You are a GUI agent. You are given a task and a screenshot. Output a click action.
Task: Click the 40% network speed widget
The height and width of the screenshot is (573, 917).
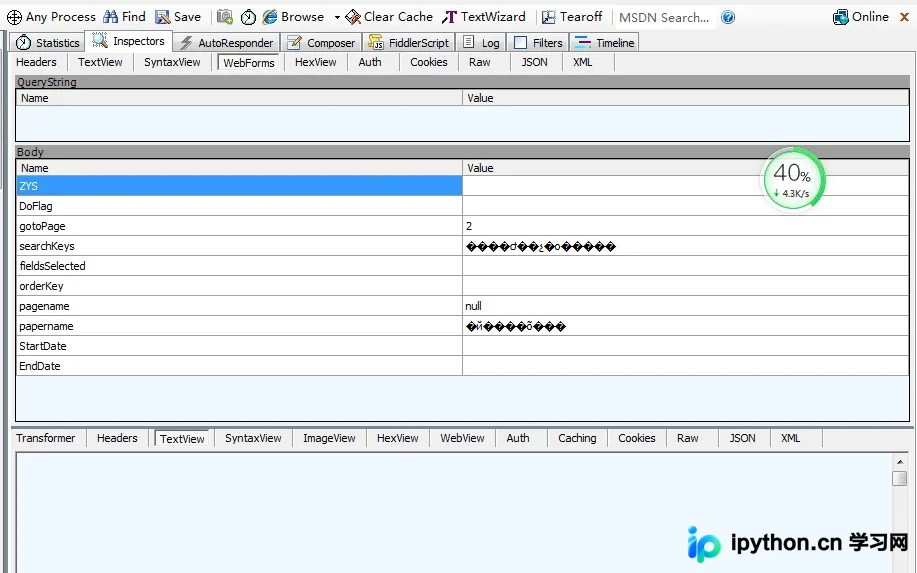click(x=793, y=180)
